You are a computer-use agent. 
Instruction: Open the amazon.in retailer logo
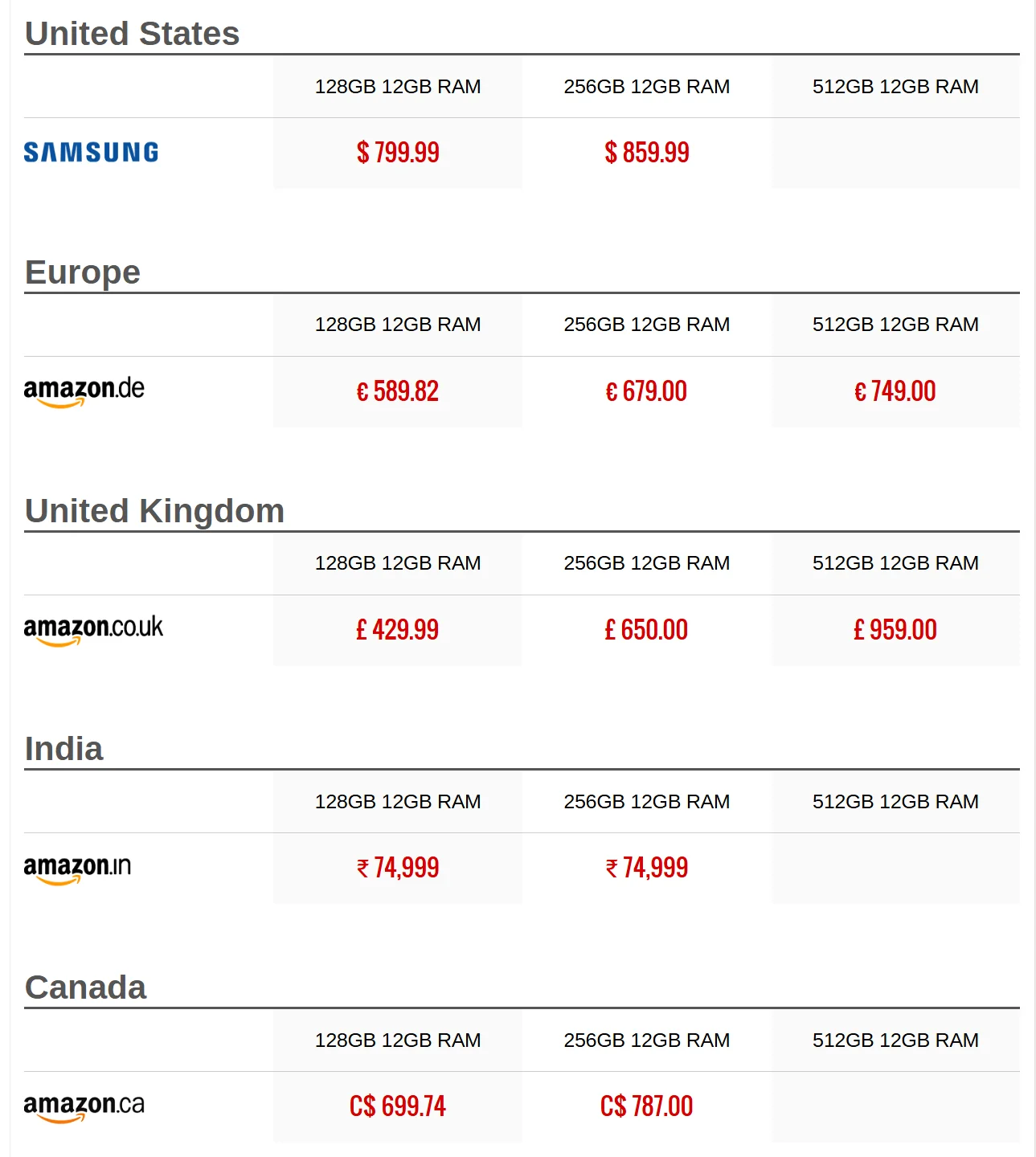[x=77, y=869]
